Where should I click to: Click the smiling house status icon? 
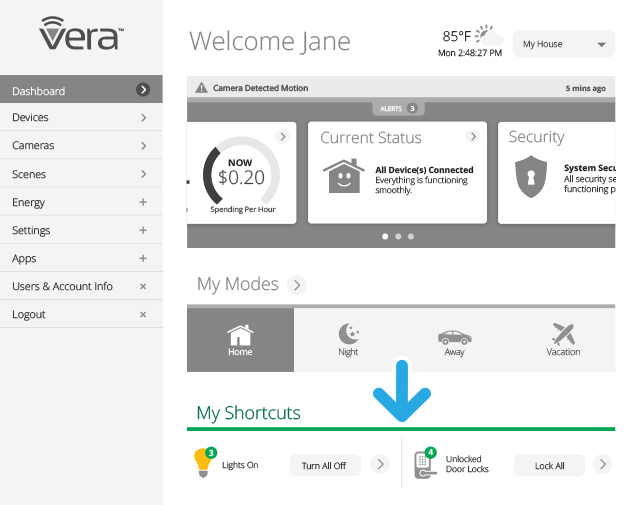(343, 177)
